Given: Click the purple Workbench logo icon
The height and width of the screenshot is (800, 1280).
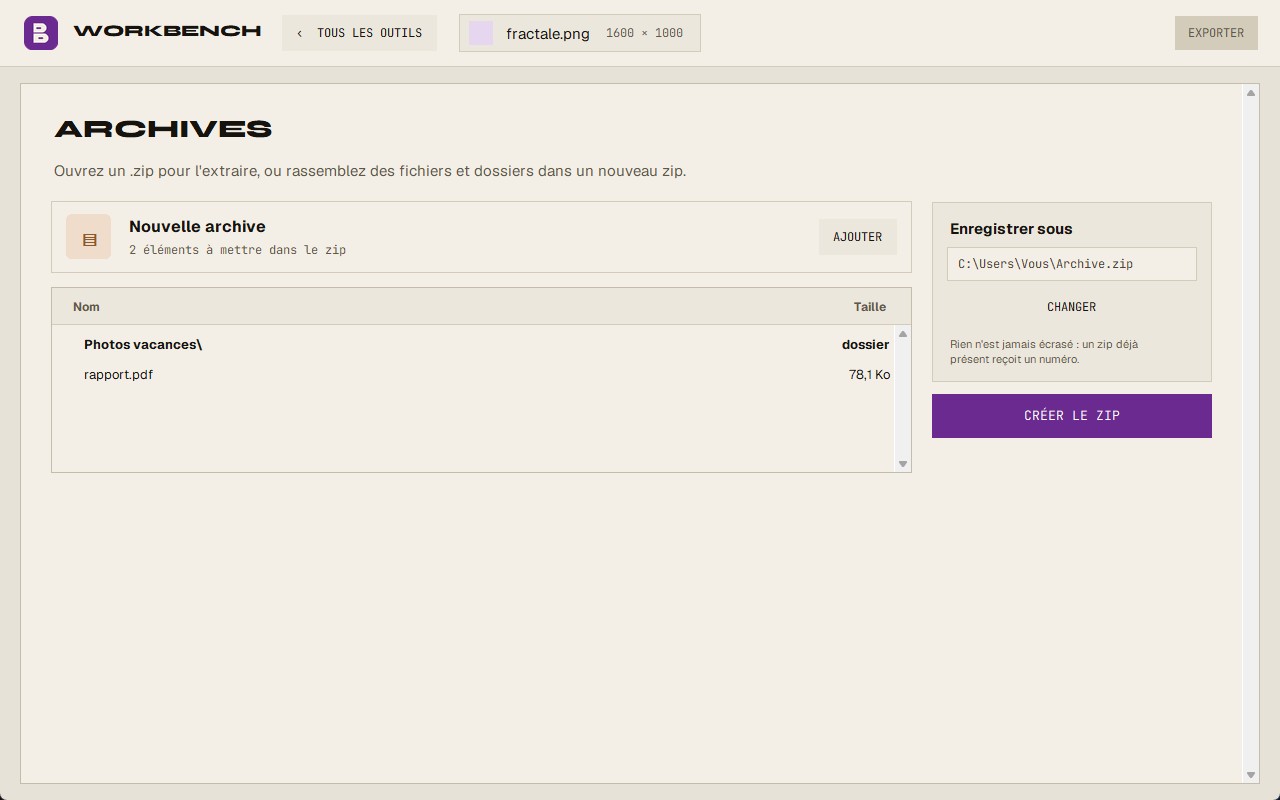Looking at the screenshot, I should tap(41, 33).
